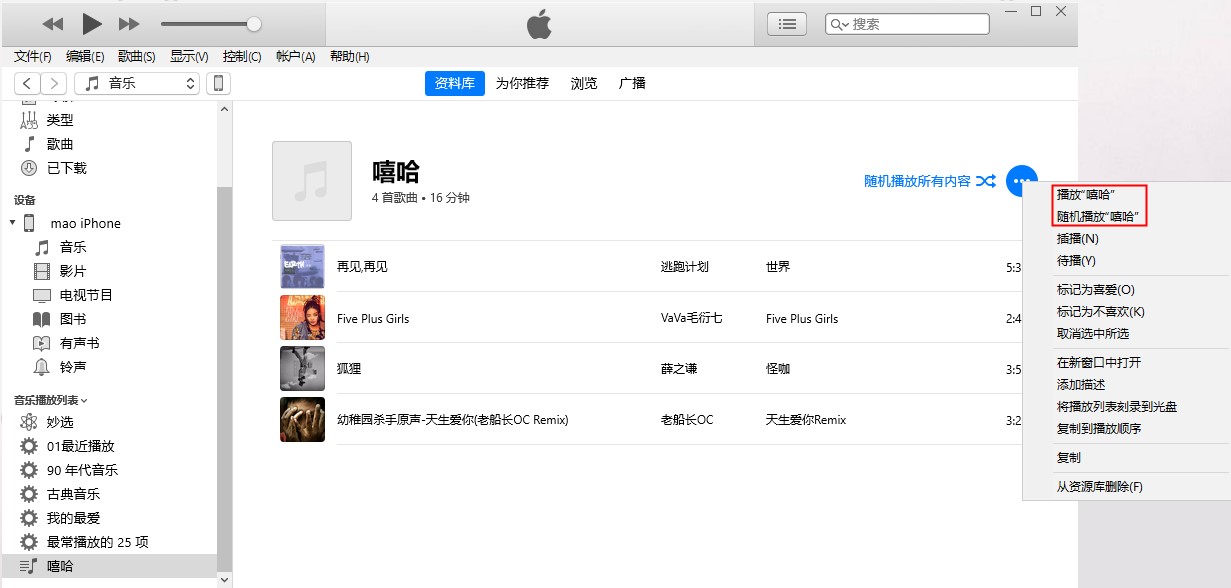This screenshot has height=588, width=1231.
Task: Click the 嘻哈 playlist artwork placeholder
Action: point(312,181)
